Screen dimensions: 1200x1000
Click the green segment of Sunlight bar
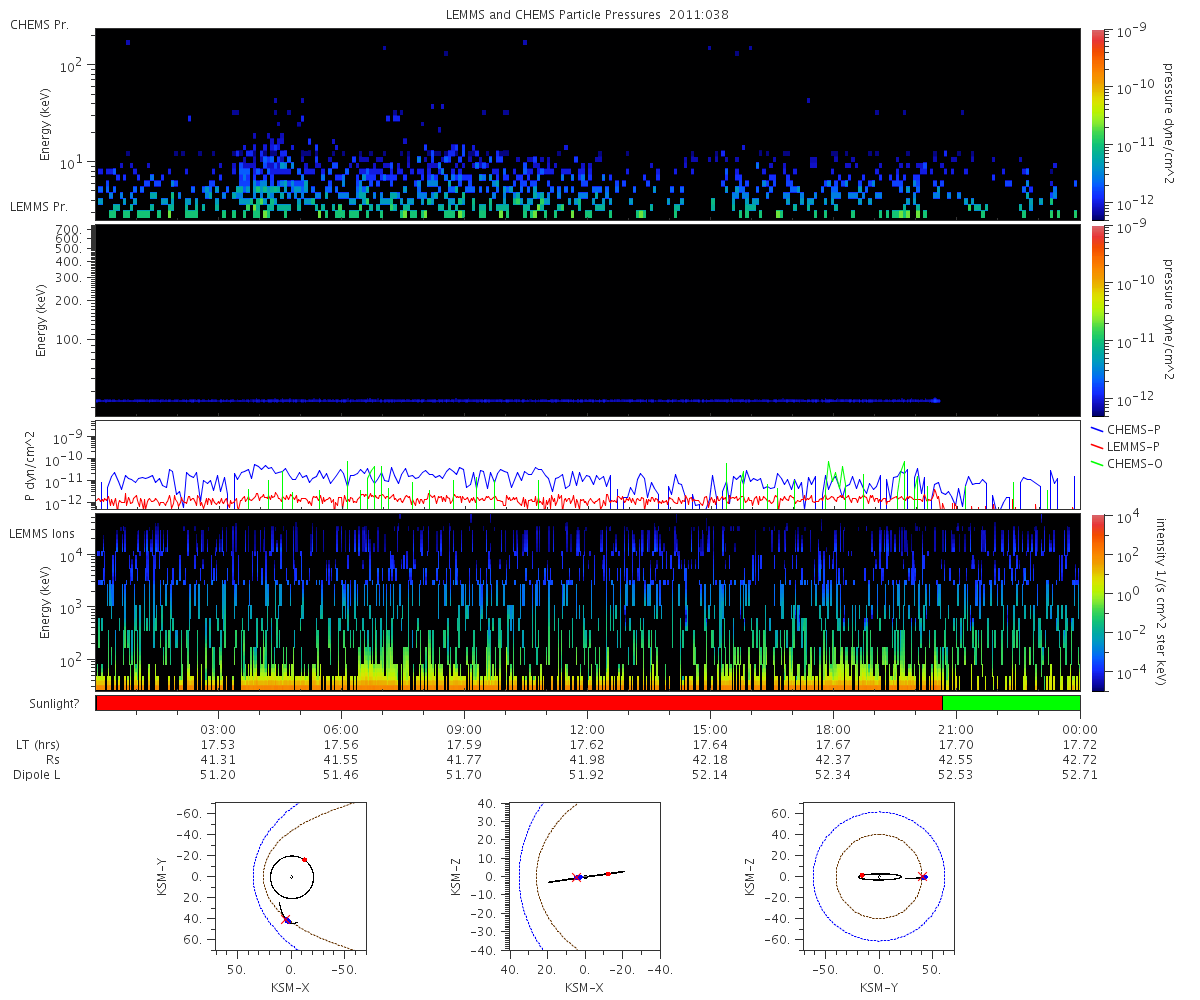[x=1011, y=703]
